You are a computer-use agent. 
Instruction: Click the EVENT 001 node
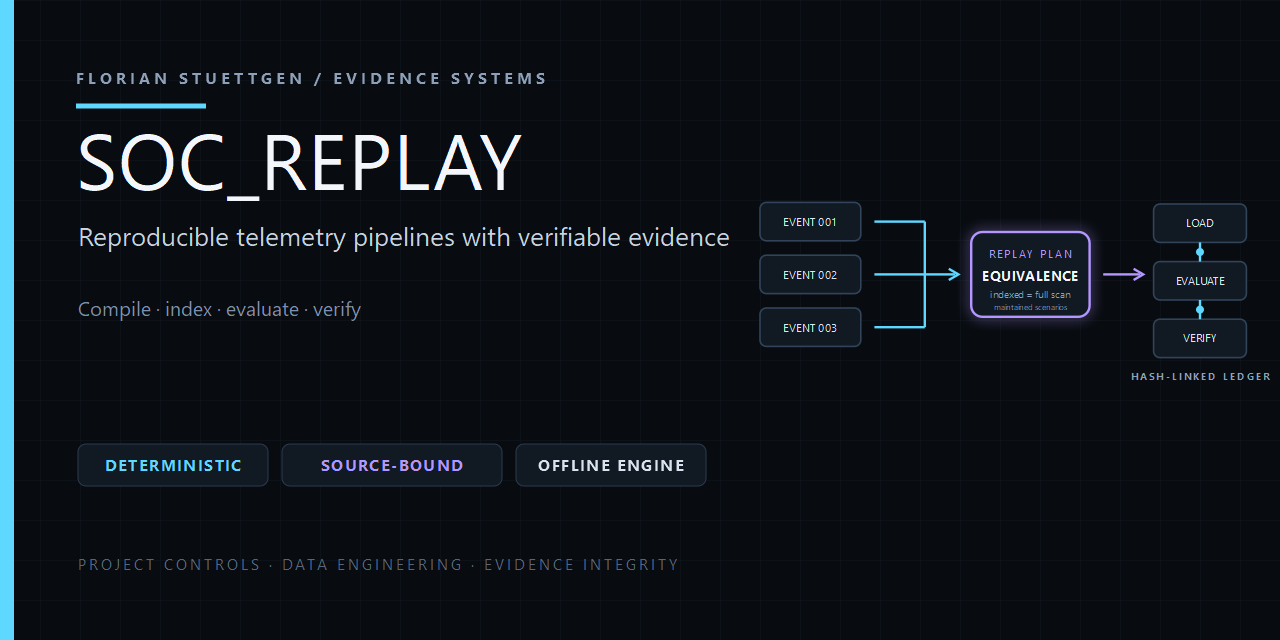(810, 222)
